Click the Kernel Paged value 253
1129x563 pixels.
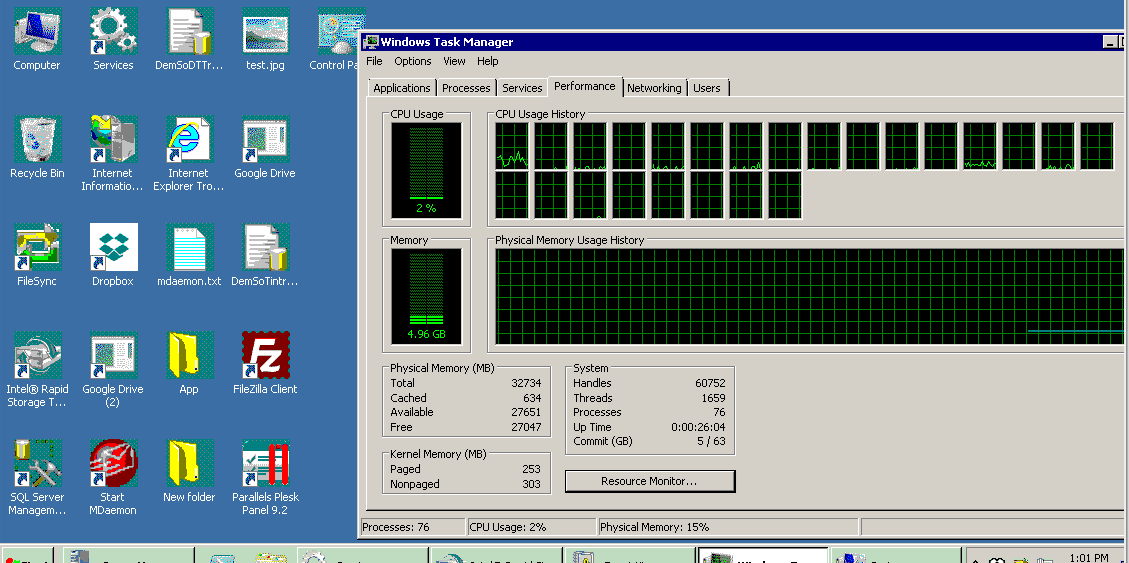tap(531, 469)
